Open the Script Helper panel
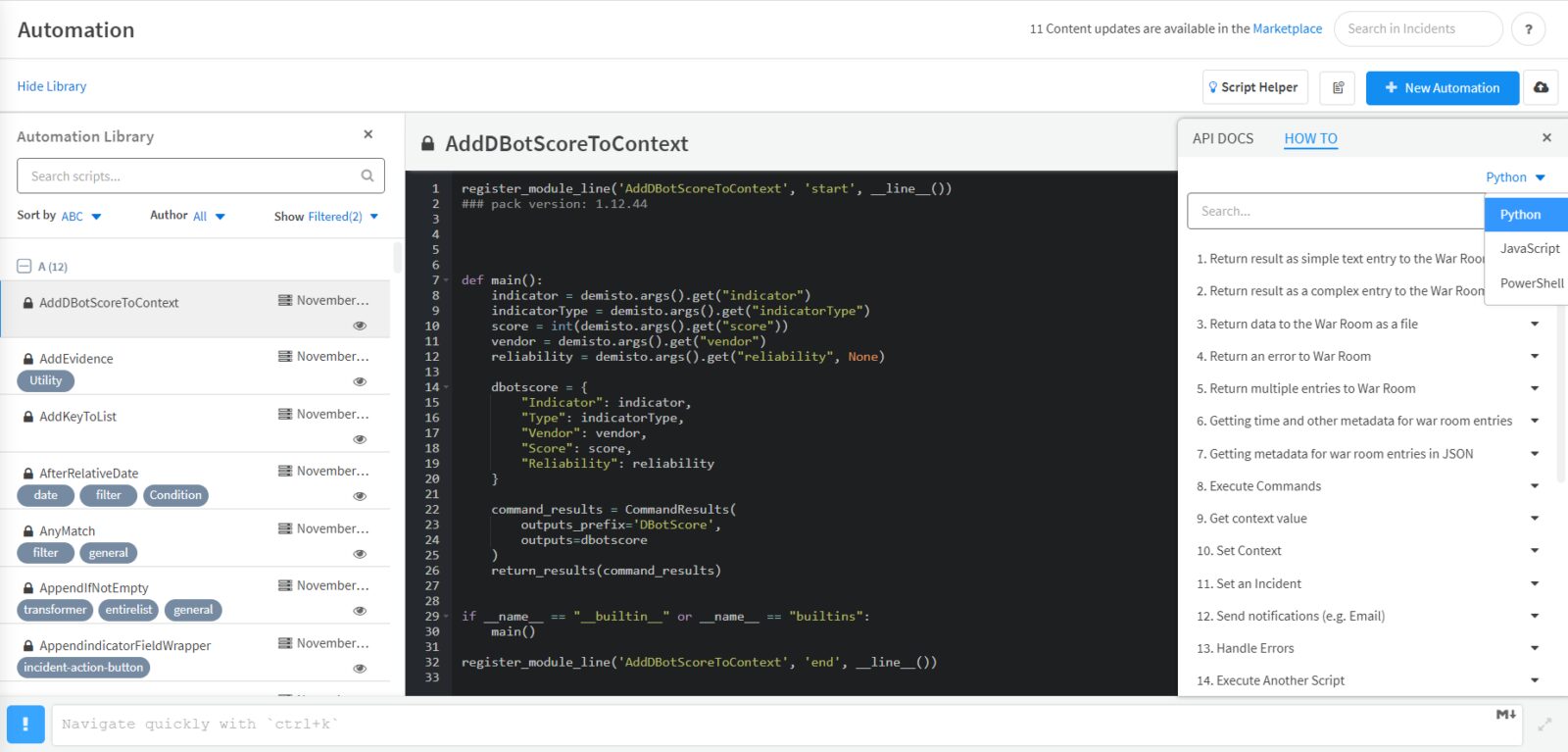Image resolution: width=1568 pixels, height=752 pixels. pyautogui.click(x=1252, y=87)
